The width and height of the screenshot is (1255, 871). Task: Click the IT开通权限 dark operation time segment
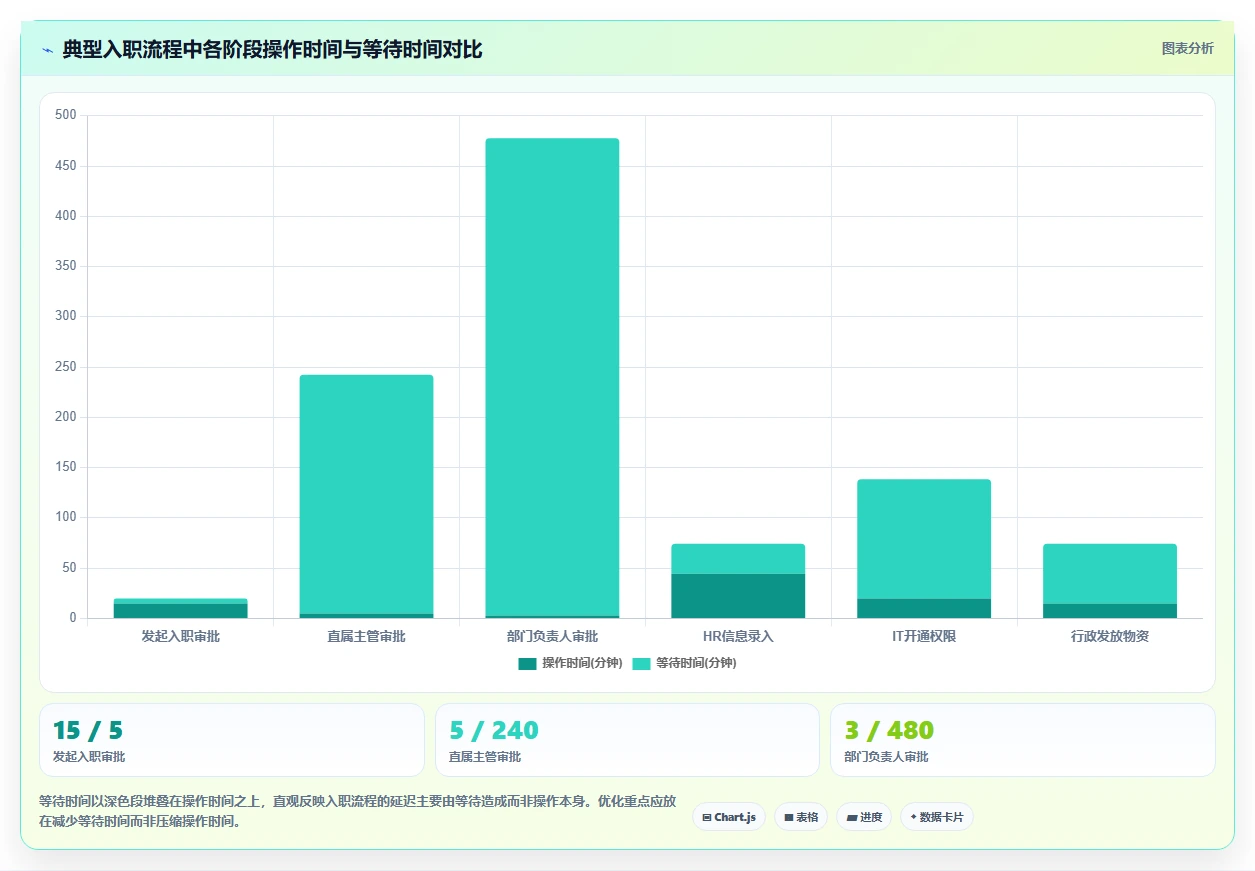[924, 609]
